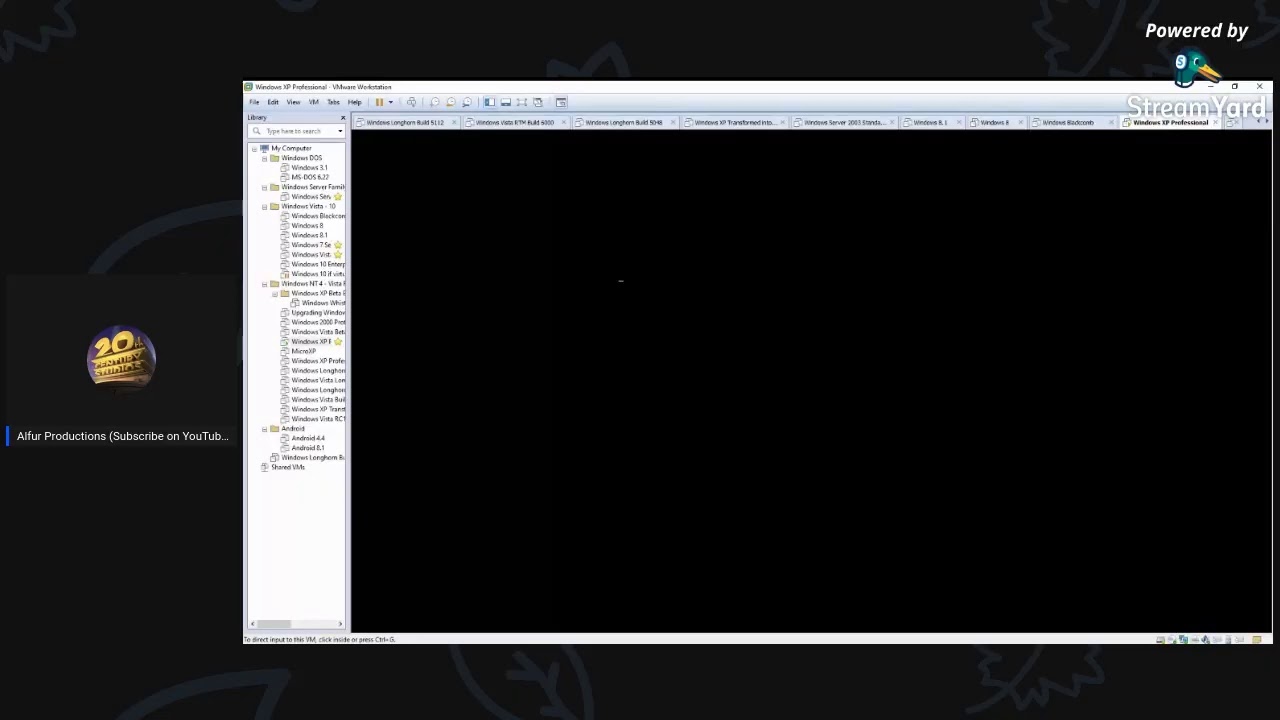Collapse the Windows XP Beta folder
Image resolution: width=1280 pixels, height=720 pixels.
[x=274, y=293]
